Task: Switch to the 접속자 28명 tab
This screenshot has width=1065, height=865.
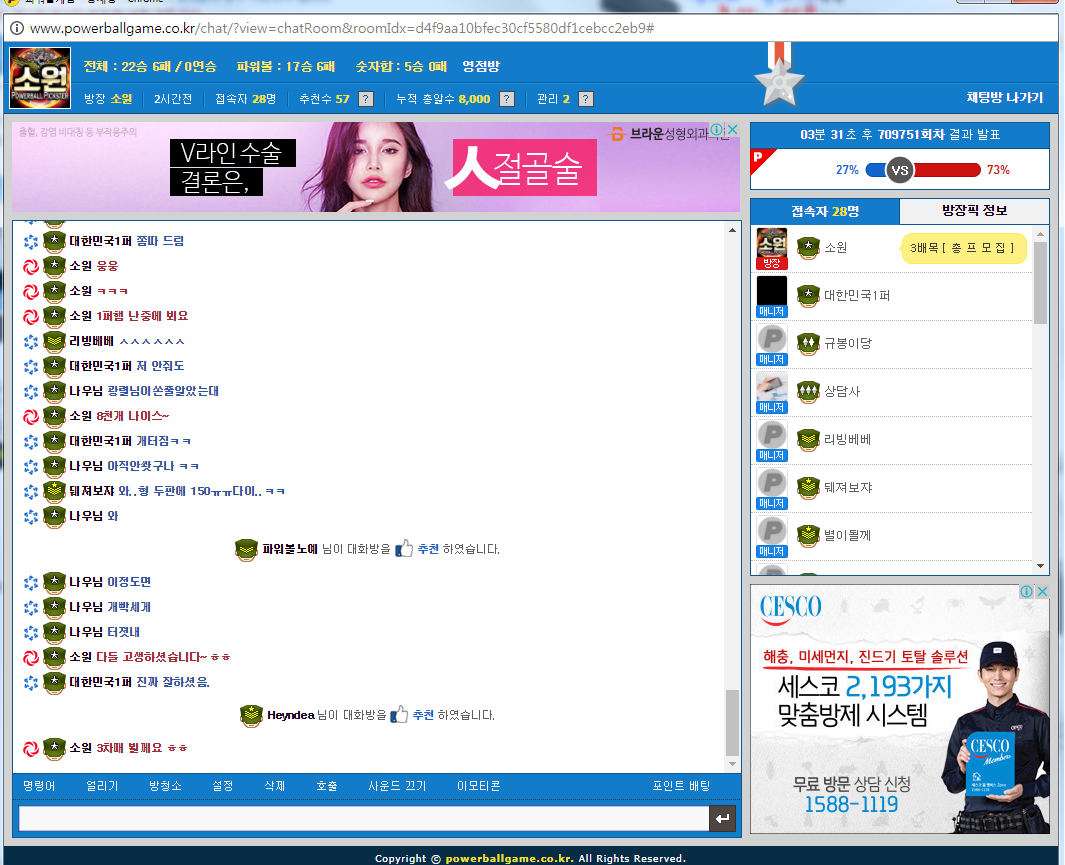Action: coord(825,211)
